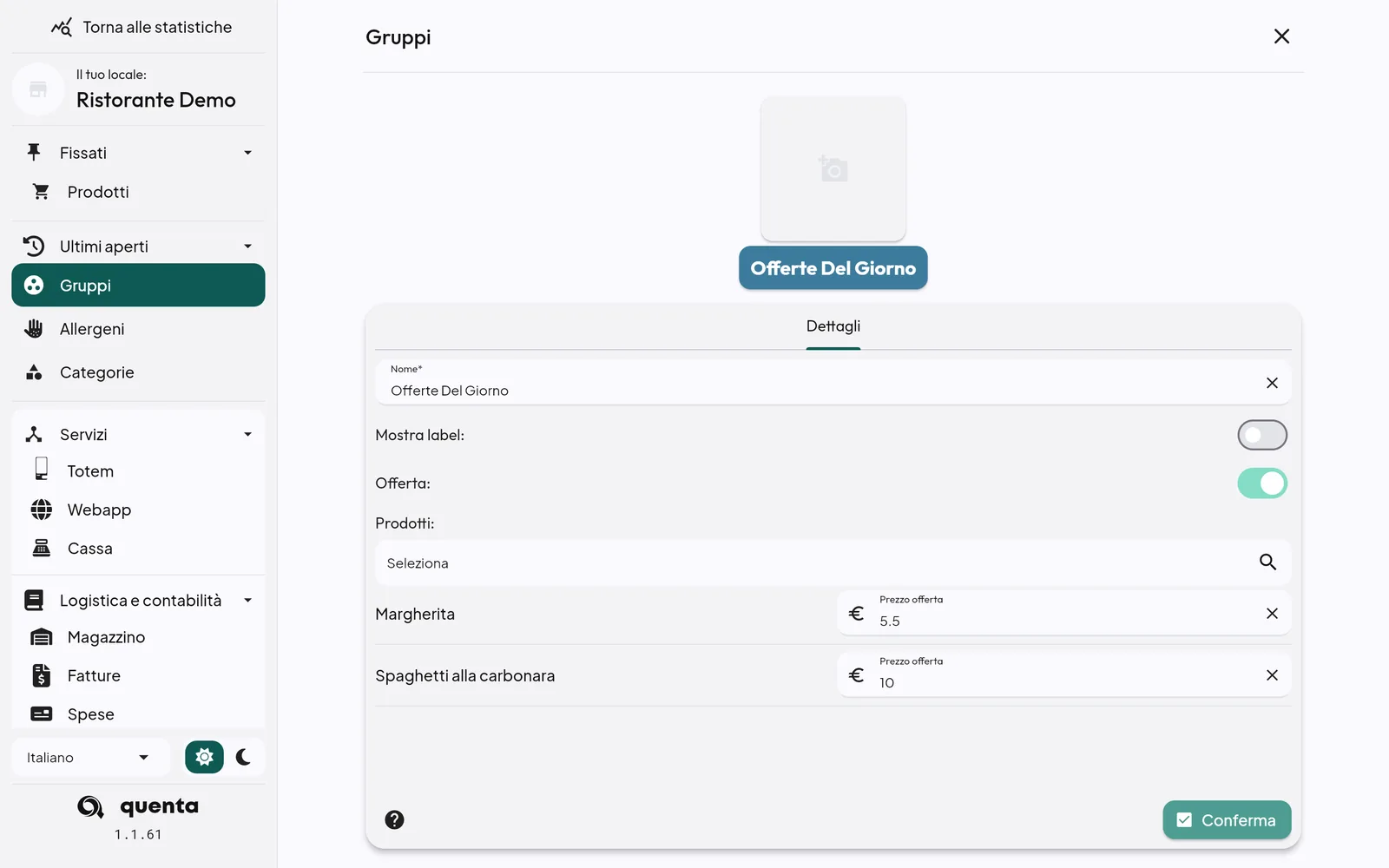The height and width of the screenshot is (868, 1389).
Task: Collapse the Servizi section arrow
Action: (247, 434)
